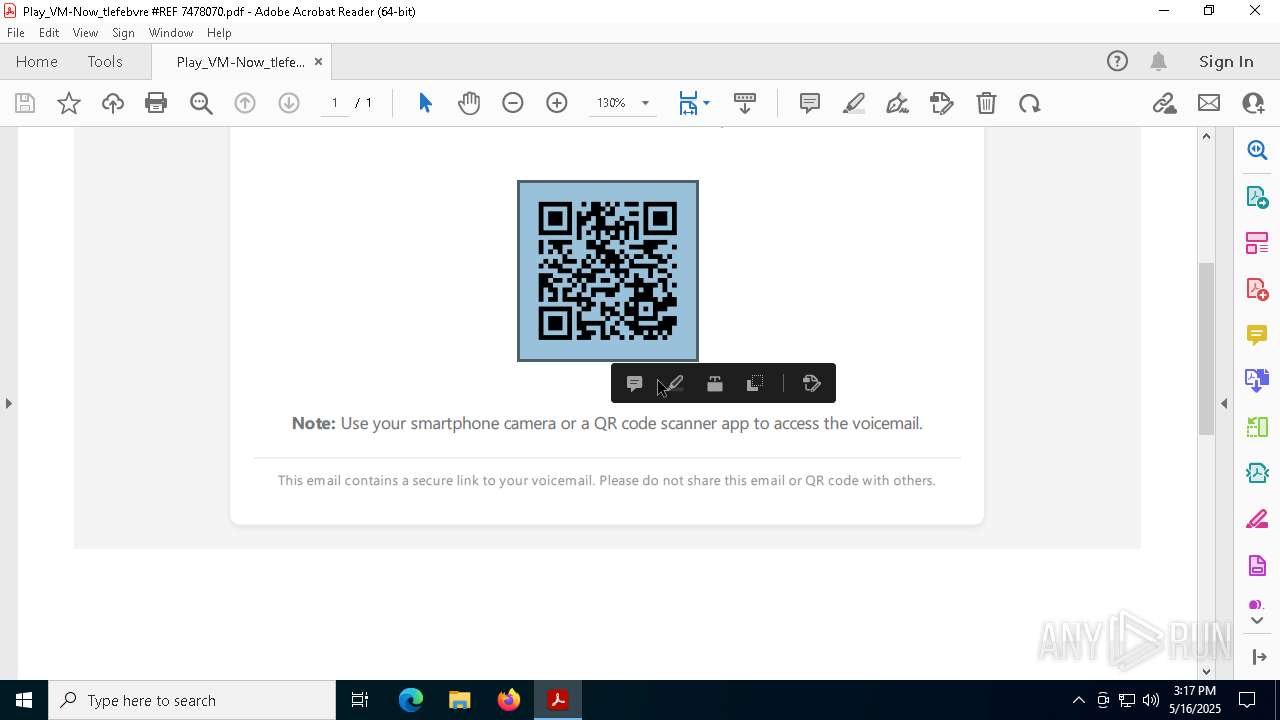Screen dimensions: 1280x720
Task: Close the Play_VM-Now document tab
Action: 318,62
